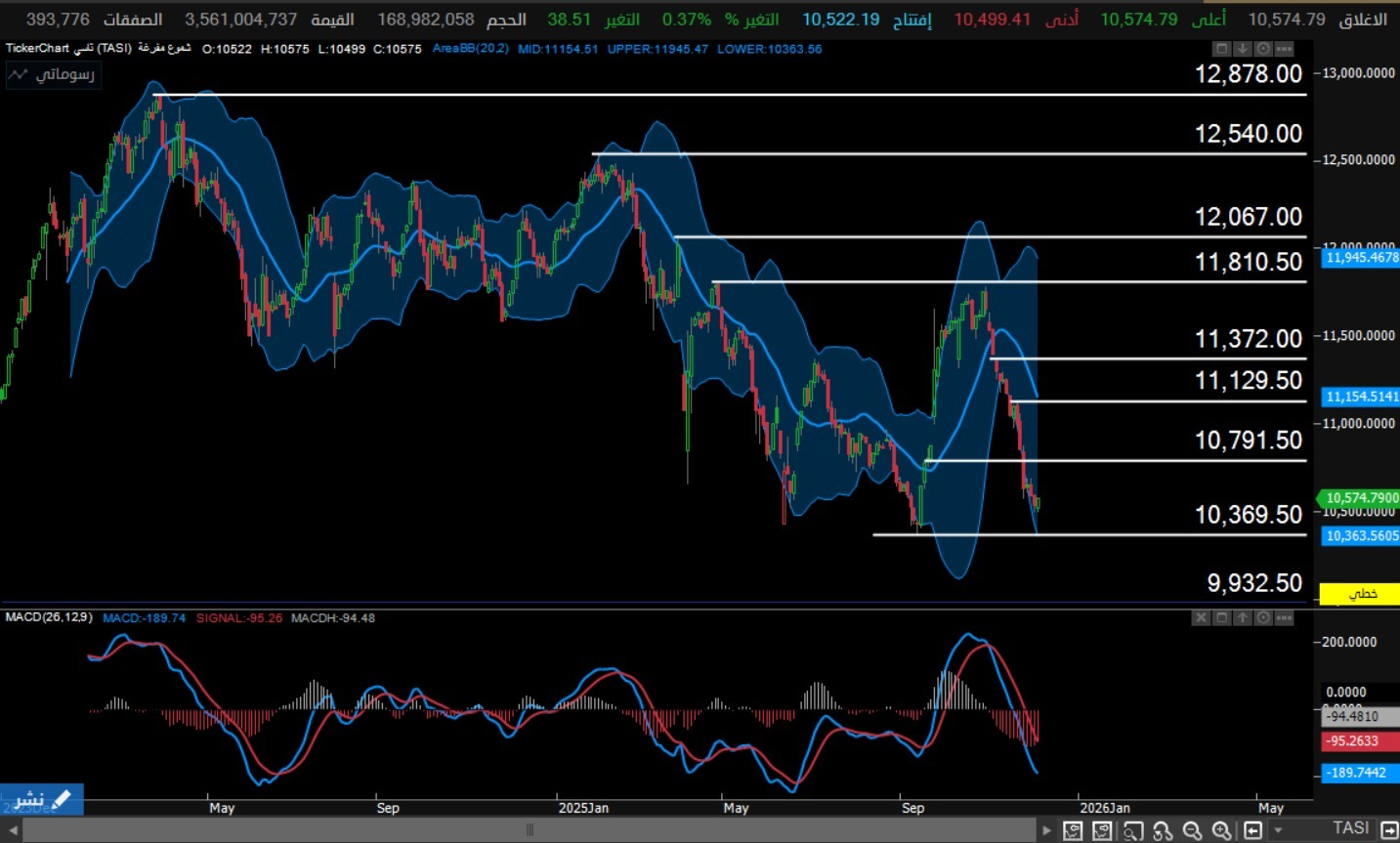Image resolution: width=1400 pixels, height=843 pixels.
Task: Toggle maximize on the MACD indicator panel
Action: click(x=1221, y=618)
